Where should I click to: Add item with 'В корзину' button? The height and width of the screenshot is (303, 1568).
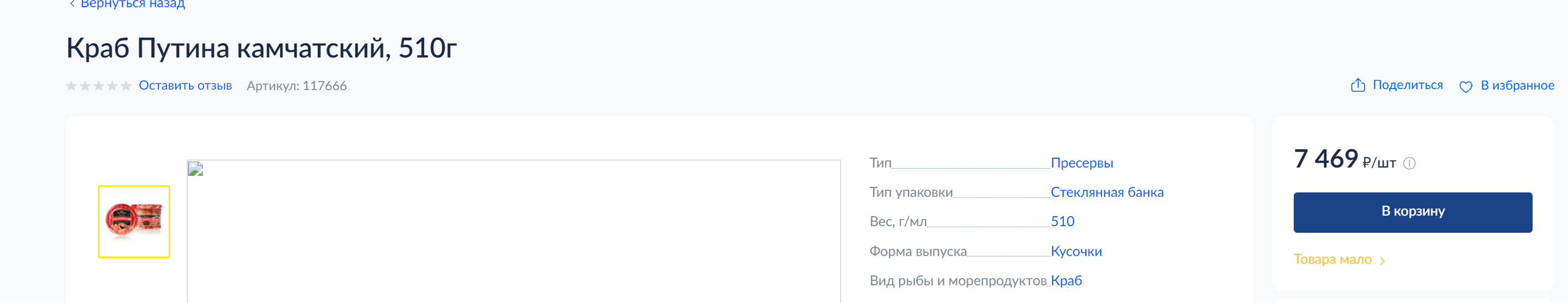tap(1413, 212)
